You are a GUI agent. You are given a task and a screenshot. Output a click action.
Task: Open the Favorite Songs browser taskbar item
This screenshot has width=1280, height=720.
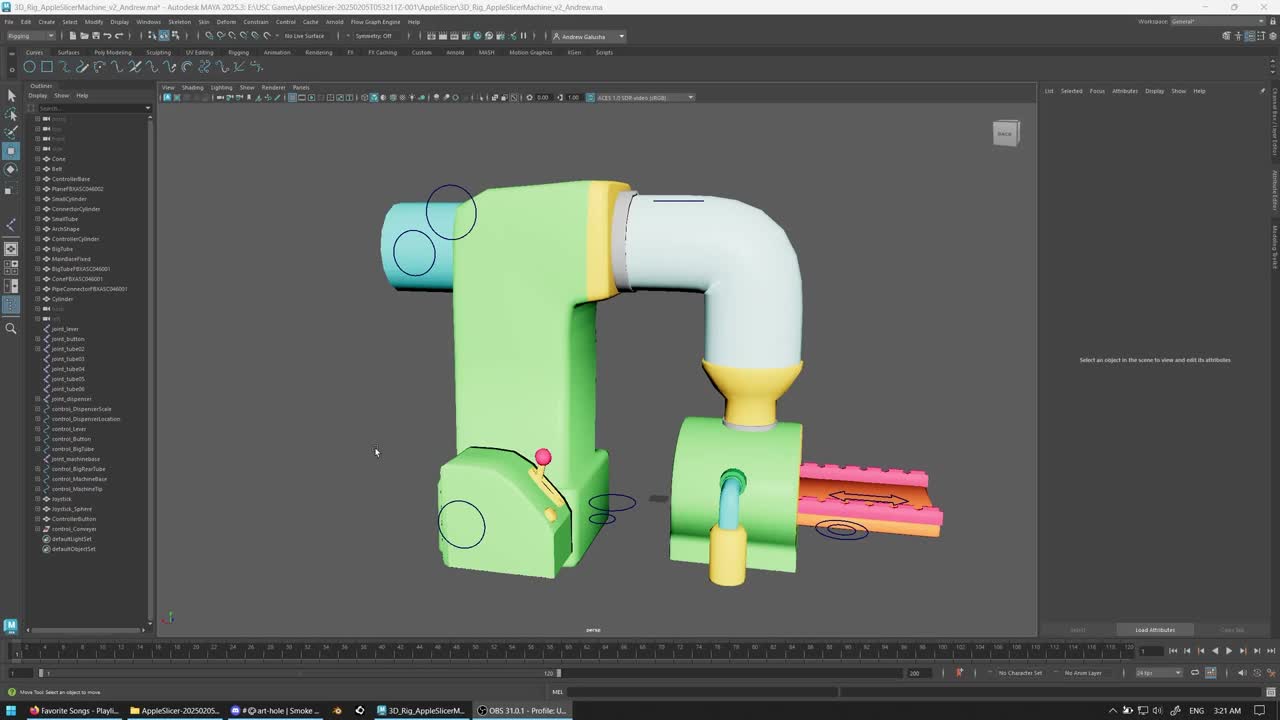(x=75, y=711)
